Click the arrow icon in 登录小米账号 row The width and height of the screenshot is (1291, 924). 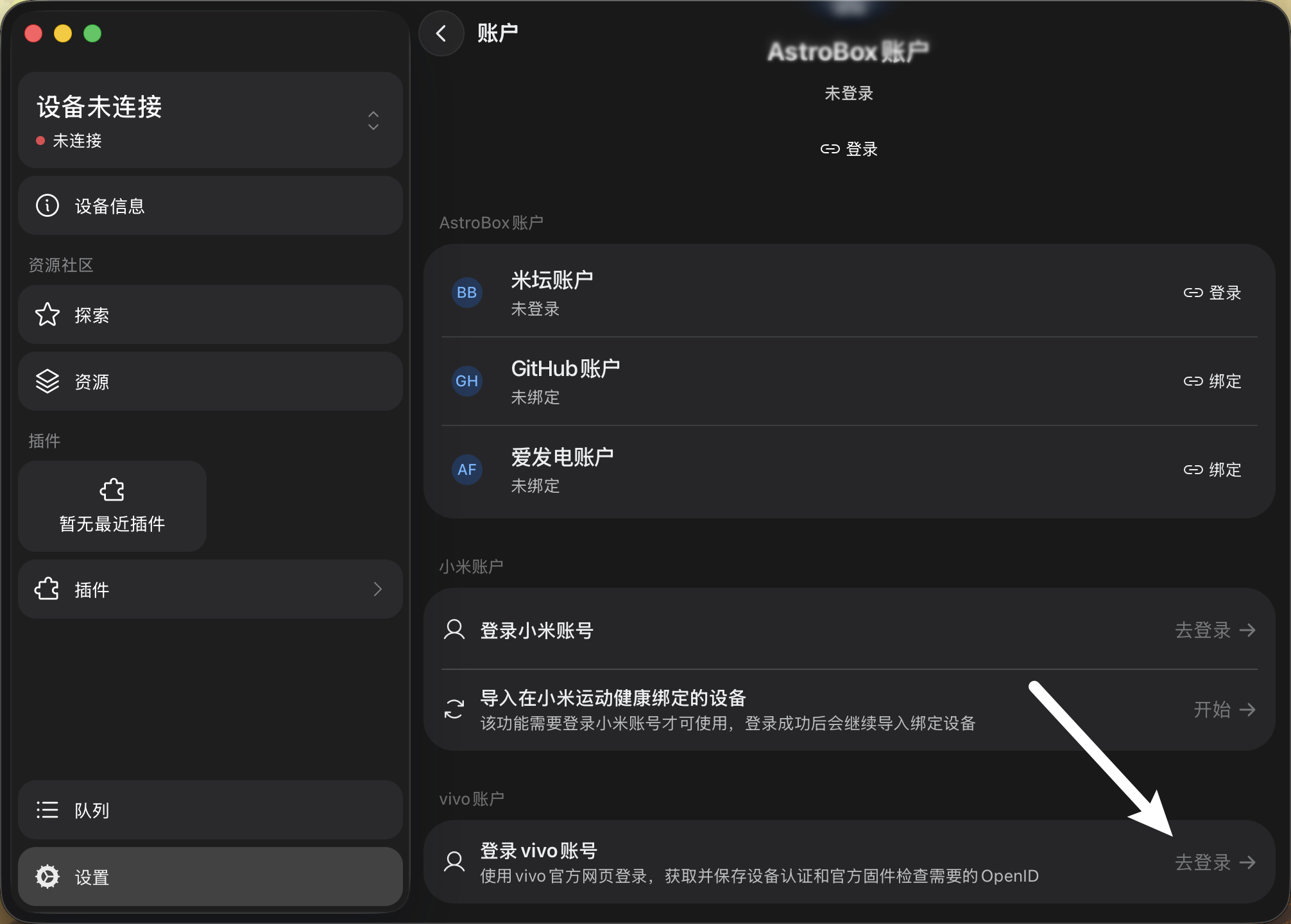tap(1247, 630)
